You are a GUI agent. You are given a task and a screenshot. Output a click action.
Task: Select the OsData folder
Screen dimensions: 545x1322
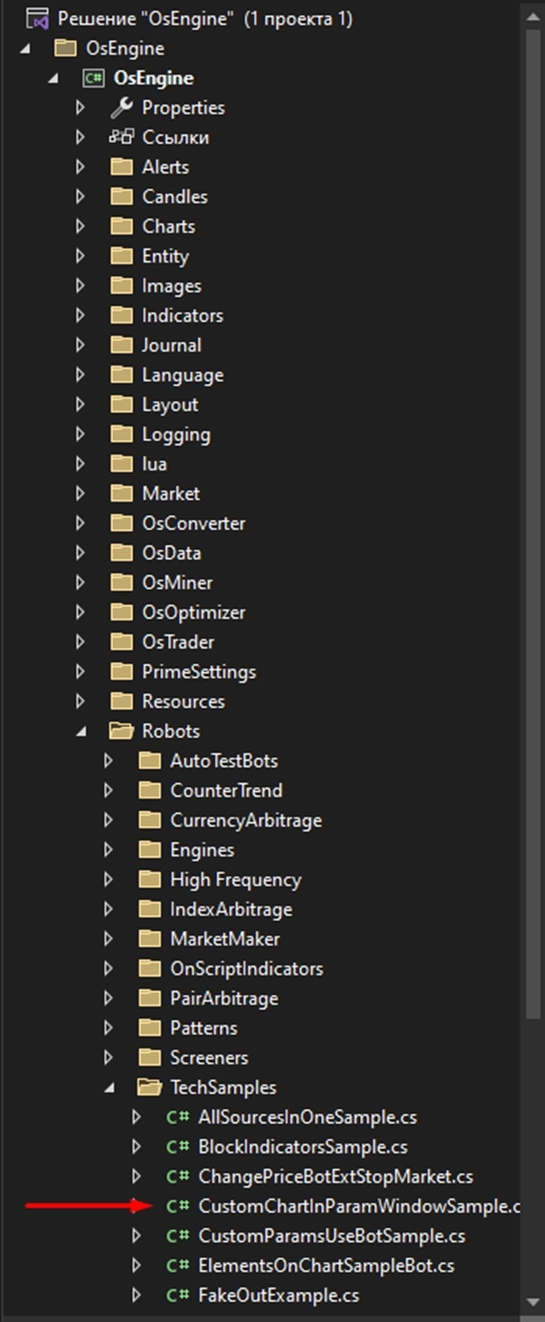pyautogui.click(x=171, y=552)
